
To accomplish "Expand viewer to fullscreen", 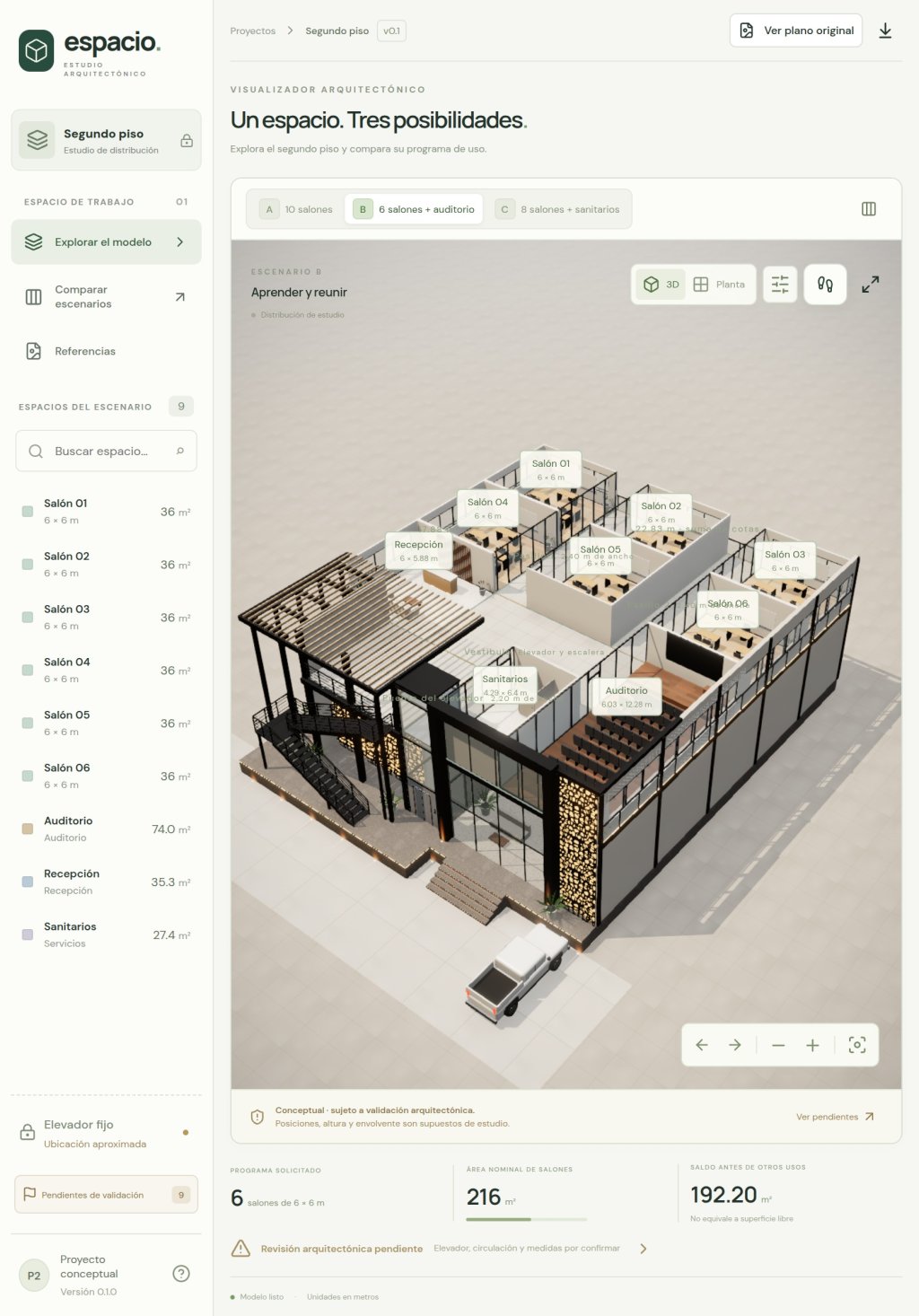I will [x=871, y=285].
